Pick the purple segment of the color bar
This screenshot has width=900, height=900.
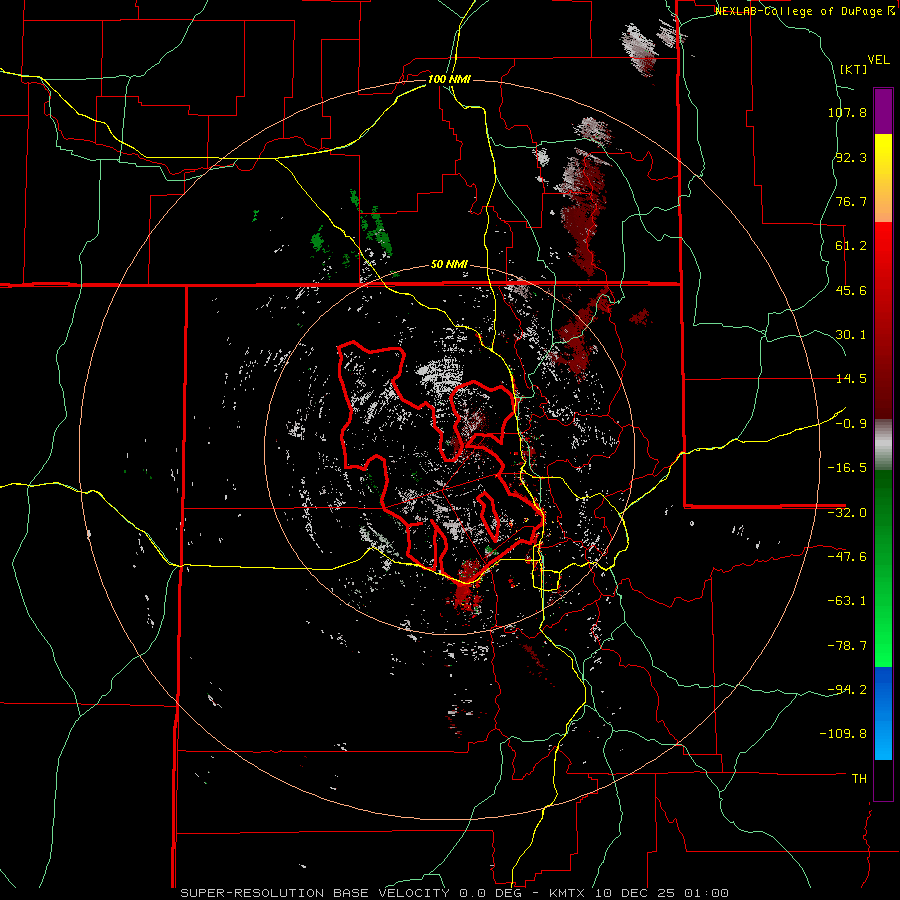(883, 111)
